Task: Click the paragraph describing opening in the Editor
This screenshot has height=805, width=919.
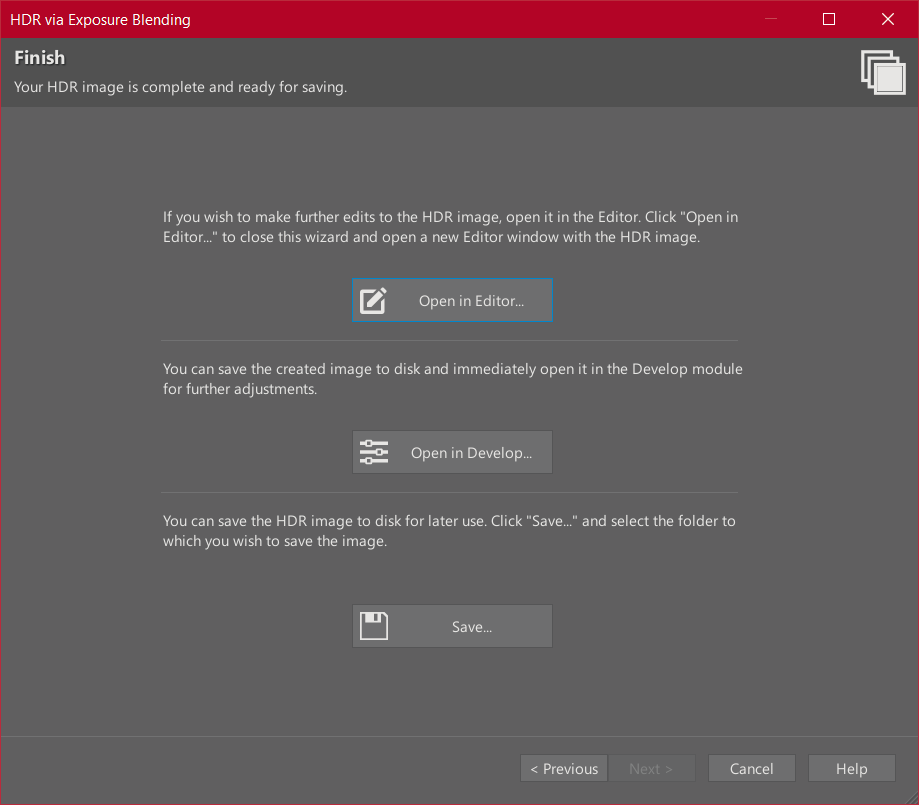Action: click(450, 226)
